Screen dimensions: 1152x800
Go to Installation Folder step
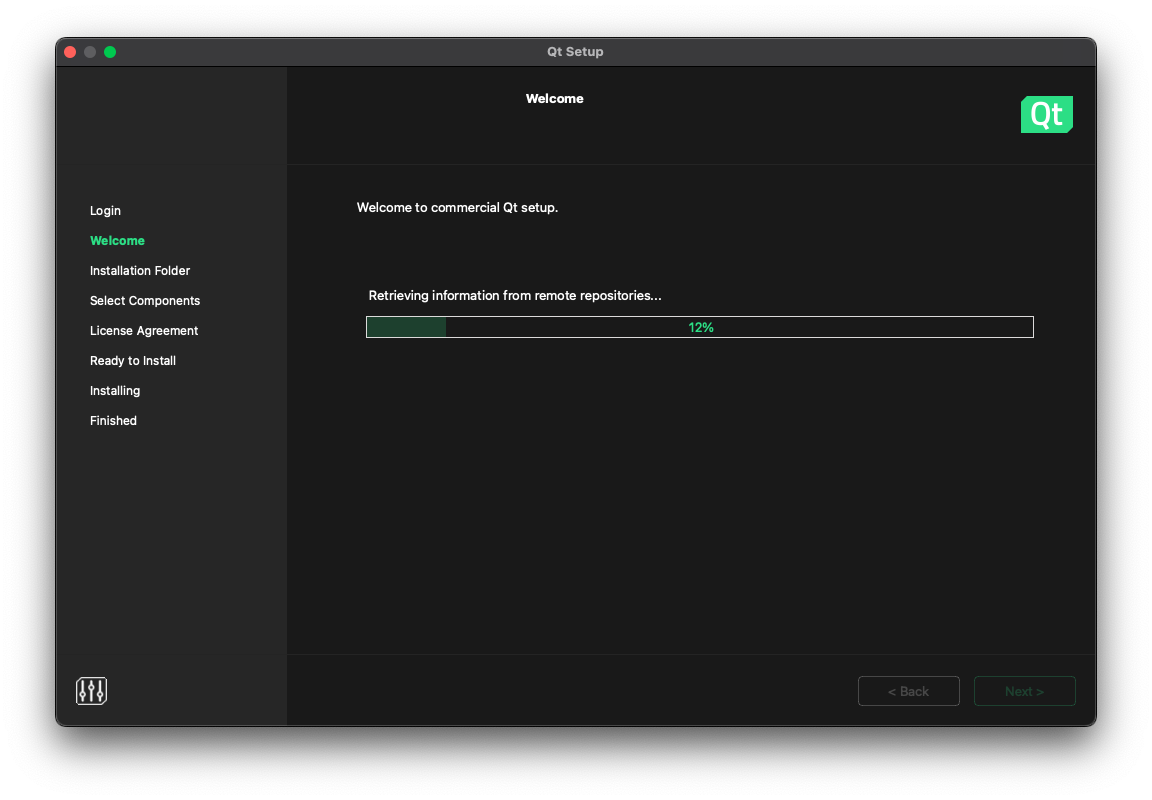point(140,271)
